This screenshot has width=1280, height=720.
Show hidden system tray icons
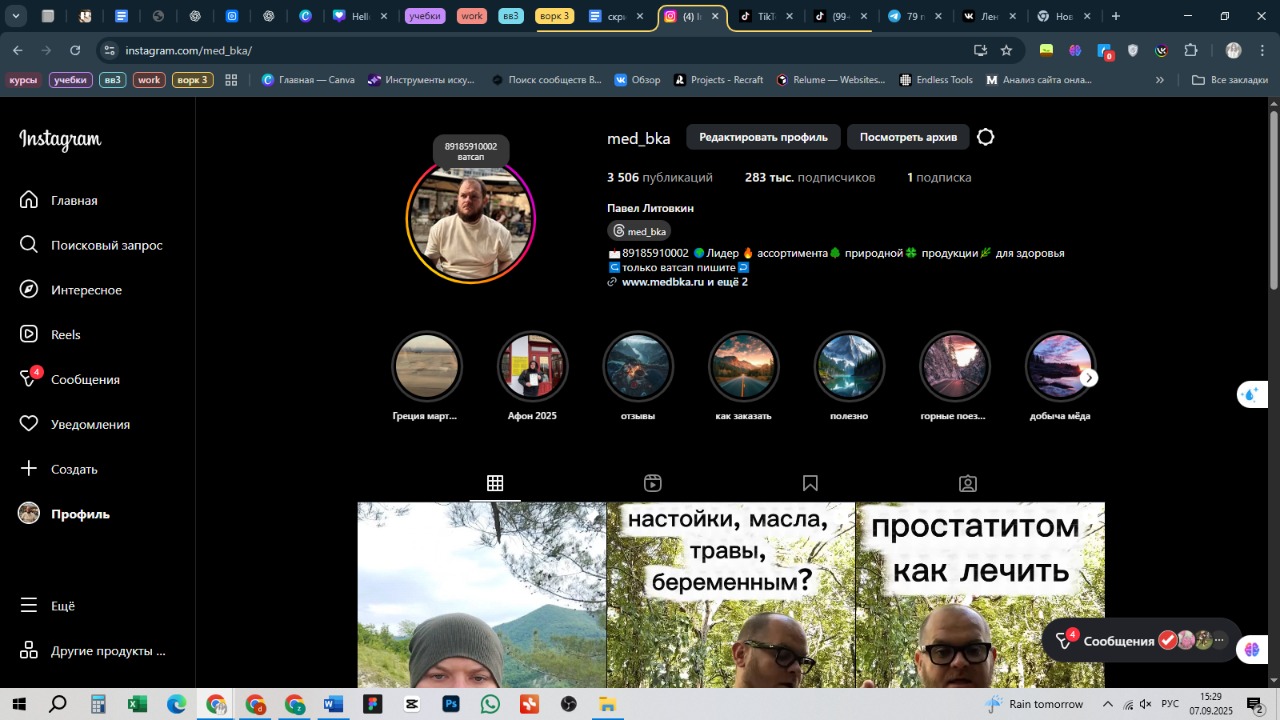click(x=1107, y=704)
